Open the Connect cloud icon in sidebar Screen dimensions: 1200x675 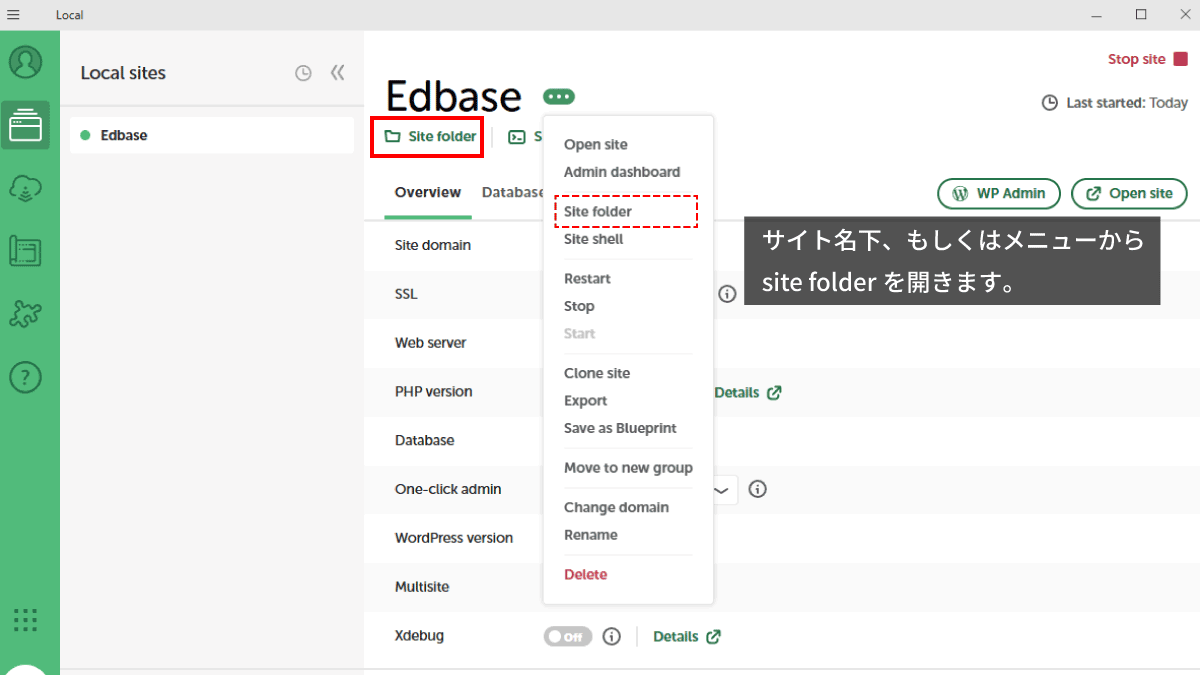pyautogui.click(x=26, y=188)
